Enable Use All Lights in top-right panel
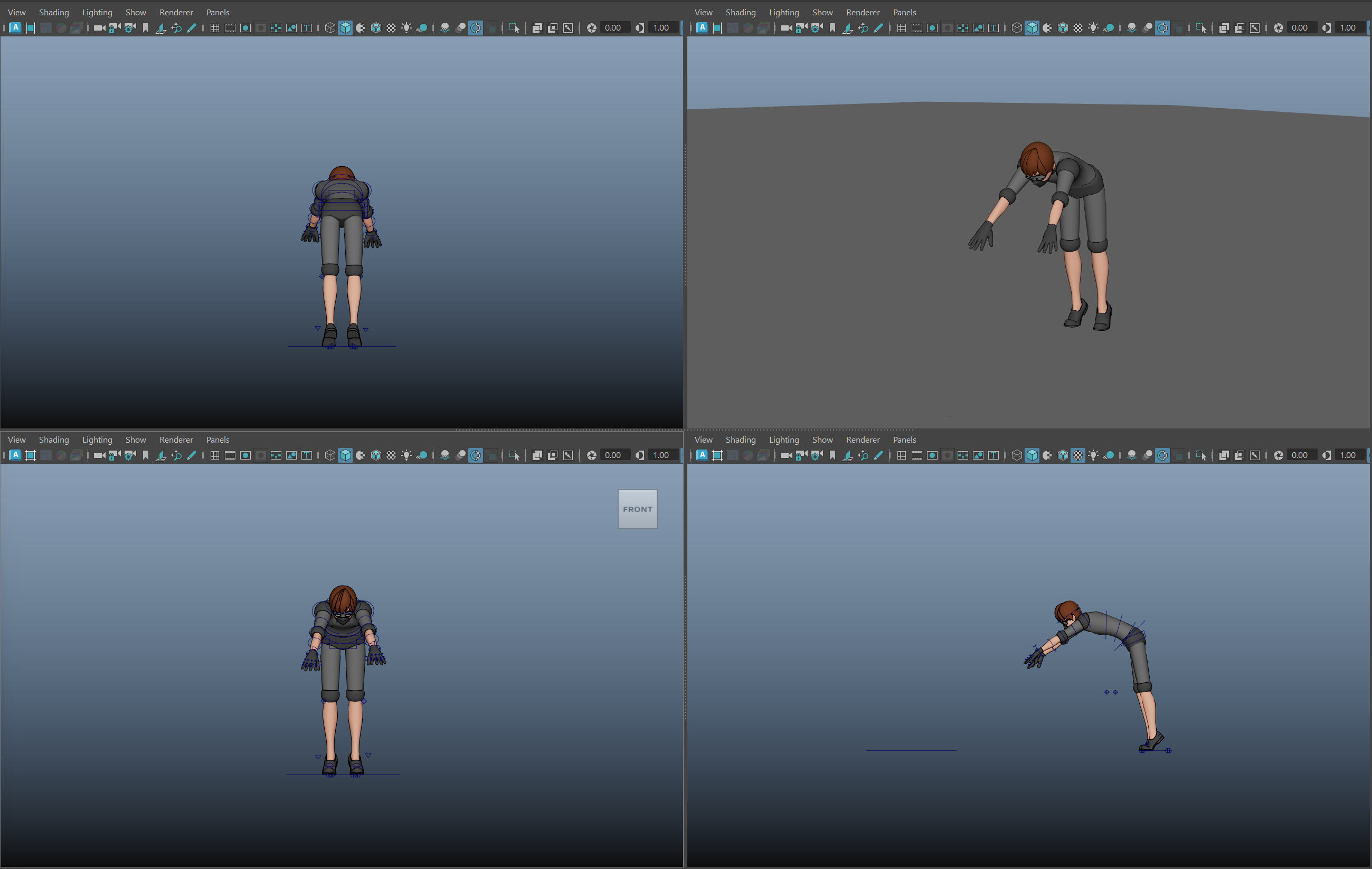The width and height of the screenshot is (1372, 869). 1093,27
